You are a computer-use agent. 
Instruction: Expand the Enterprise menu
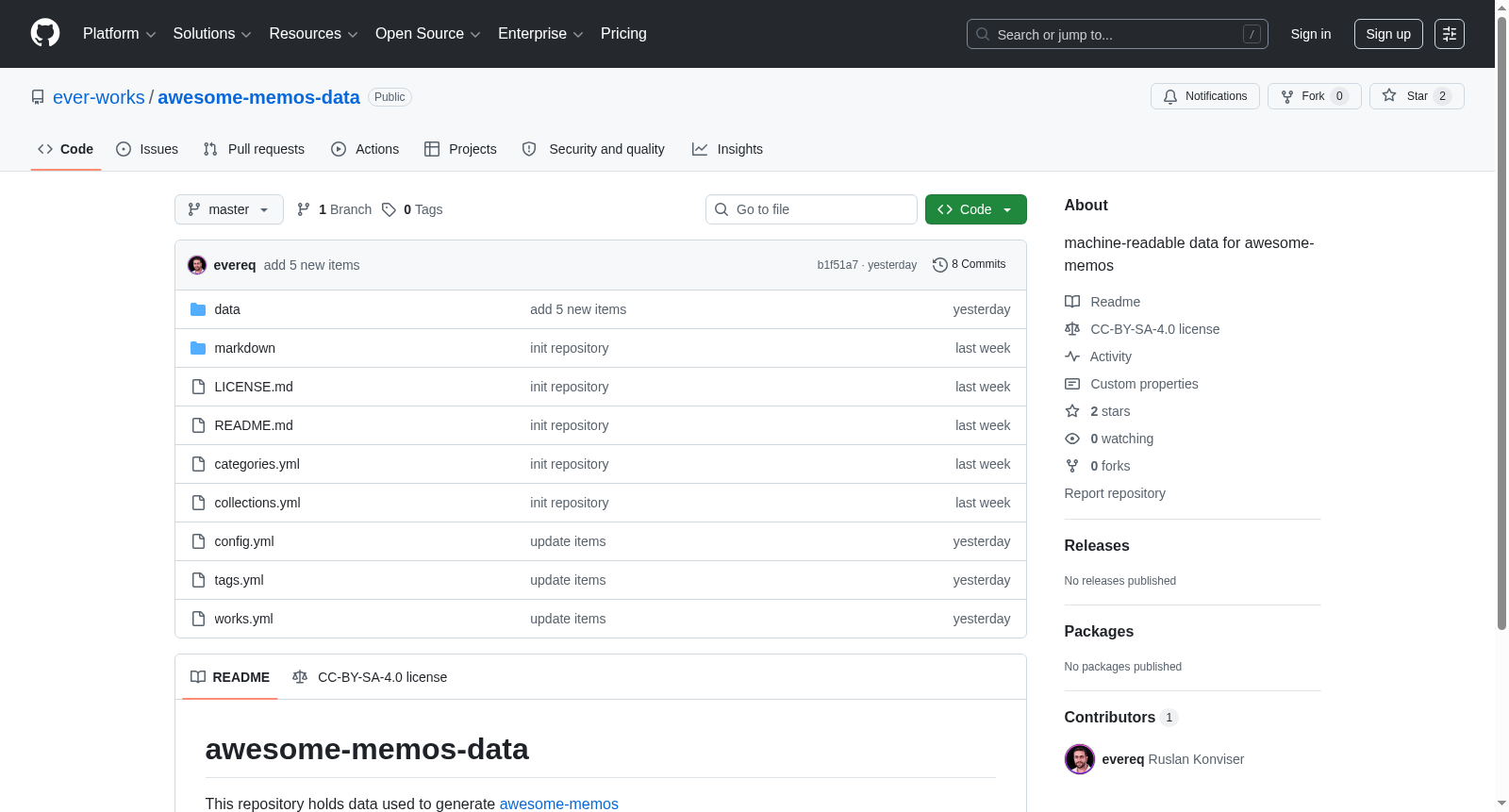(x=540, y=34)
